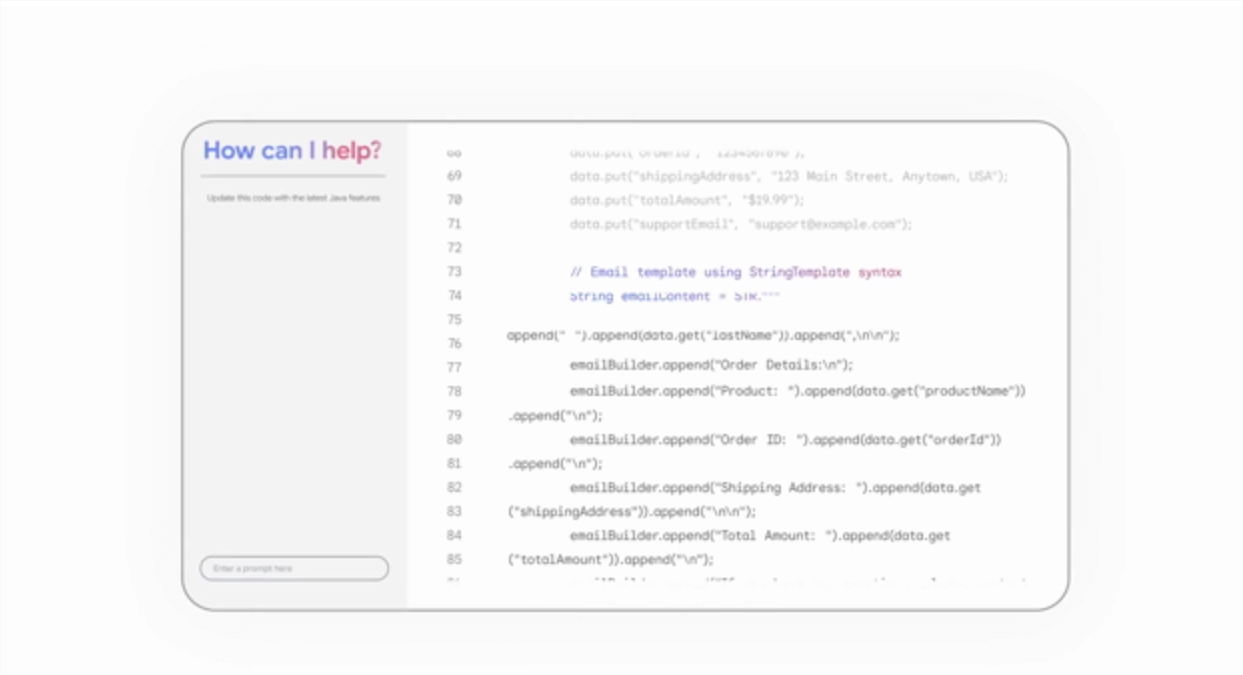Click the 'String emailContent' code line
The image size is (1243, 675).
pos(674,296)
